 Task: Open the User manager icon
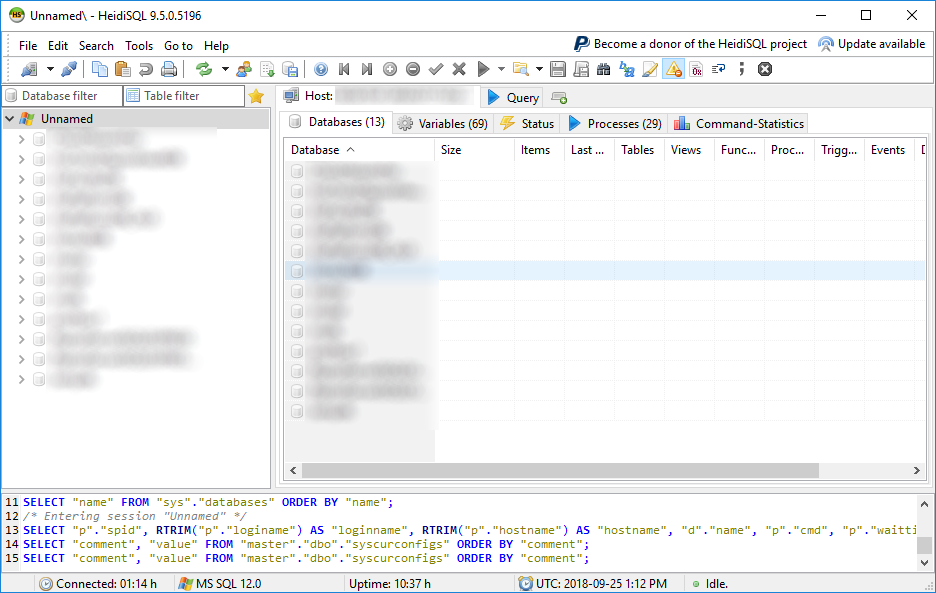coord(244,69)
